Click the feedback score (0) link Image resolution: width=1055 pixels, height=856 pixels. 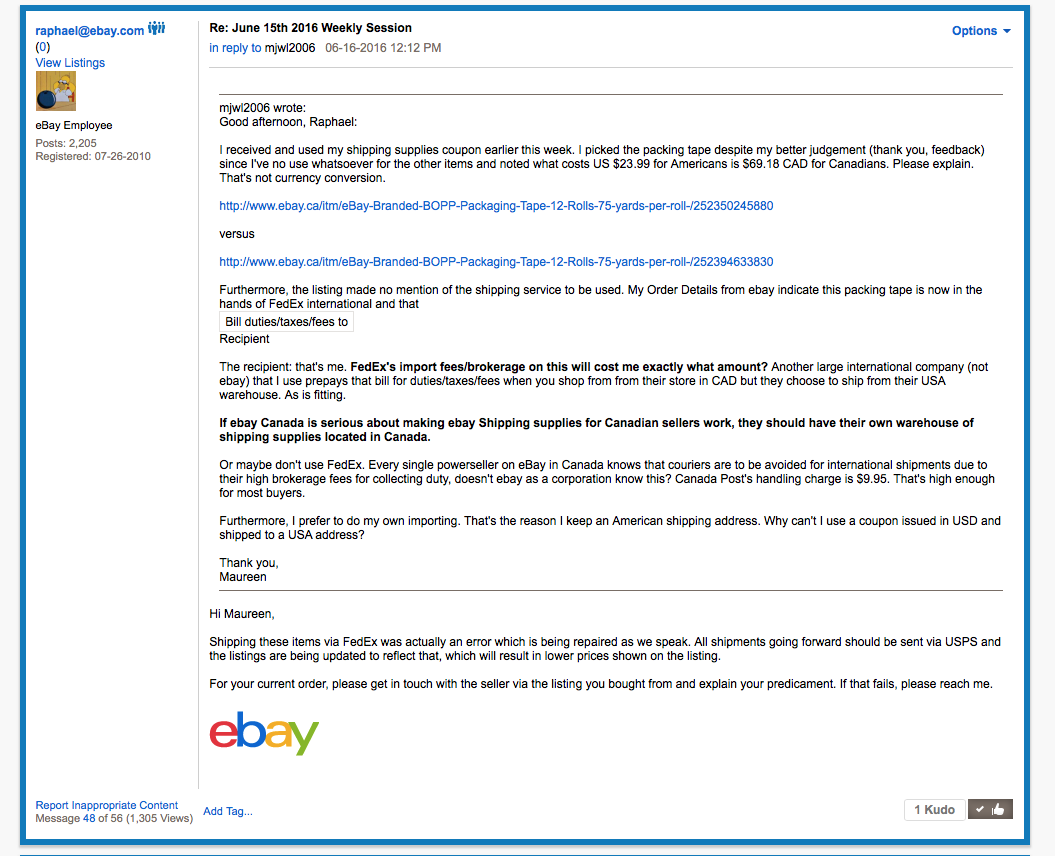coord(43,47)
